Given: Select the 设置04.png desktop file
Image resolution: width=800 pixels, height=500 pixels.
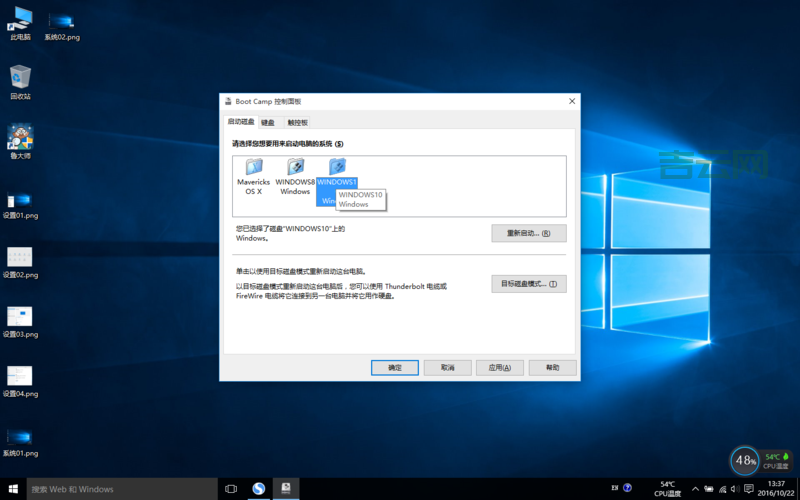Looking at the screenshot, I should point(20,382).
